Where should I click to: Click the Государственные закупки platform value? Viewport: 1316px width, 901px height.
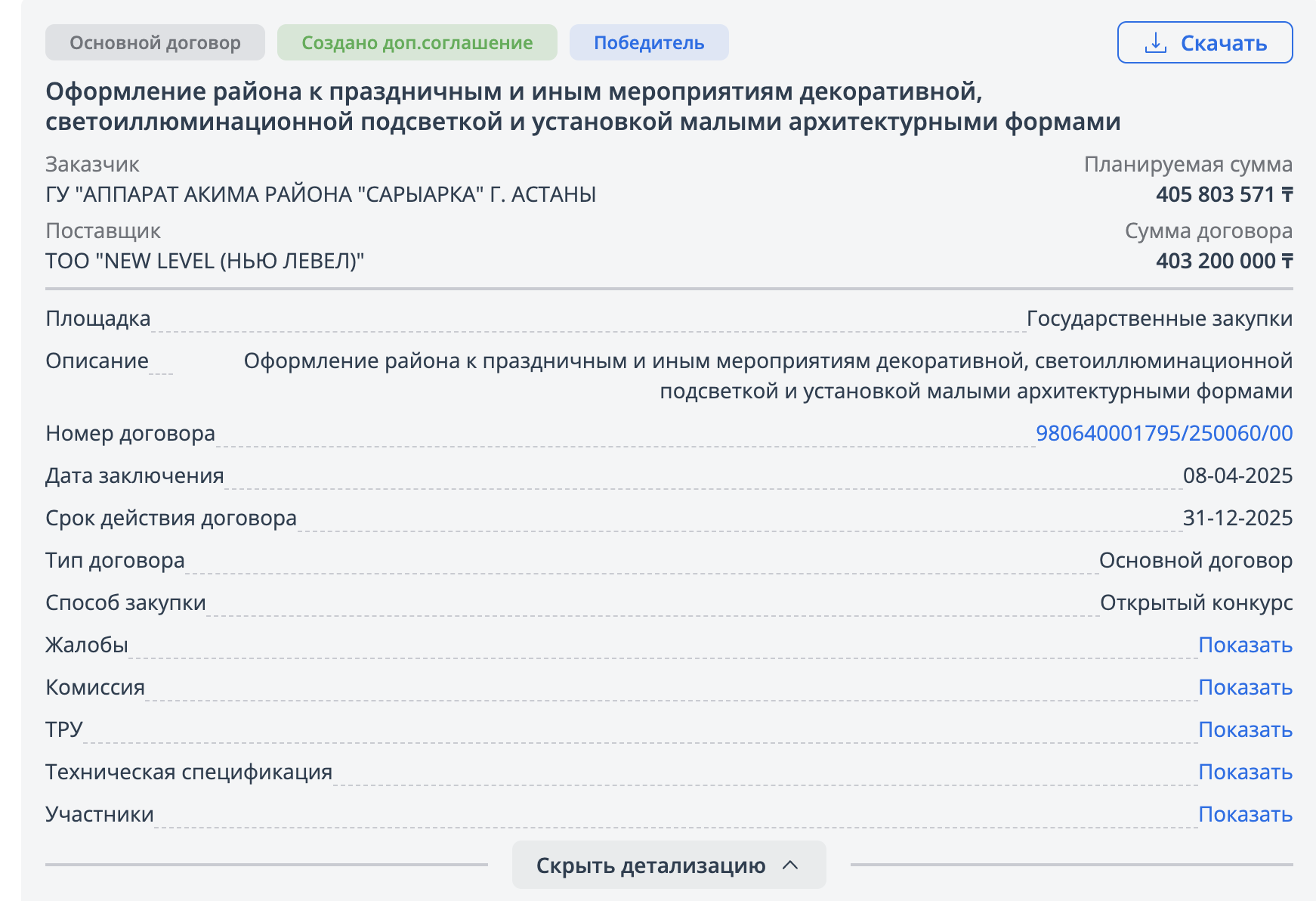(x=1159, y=318)
